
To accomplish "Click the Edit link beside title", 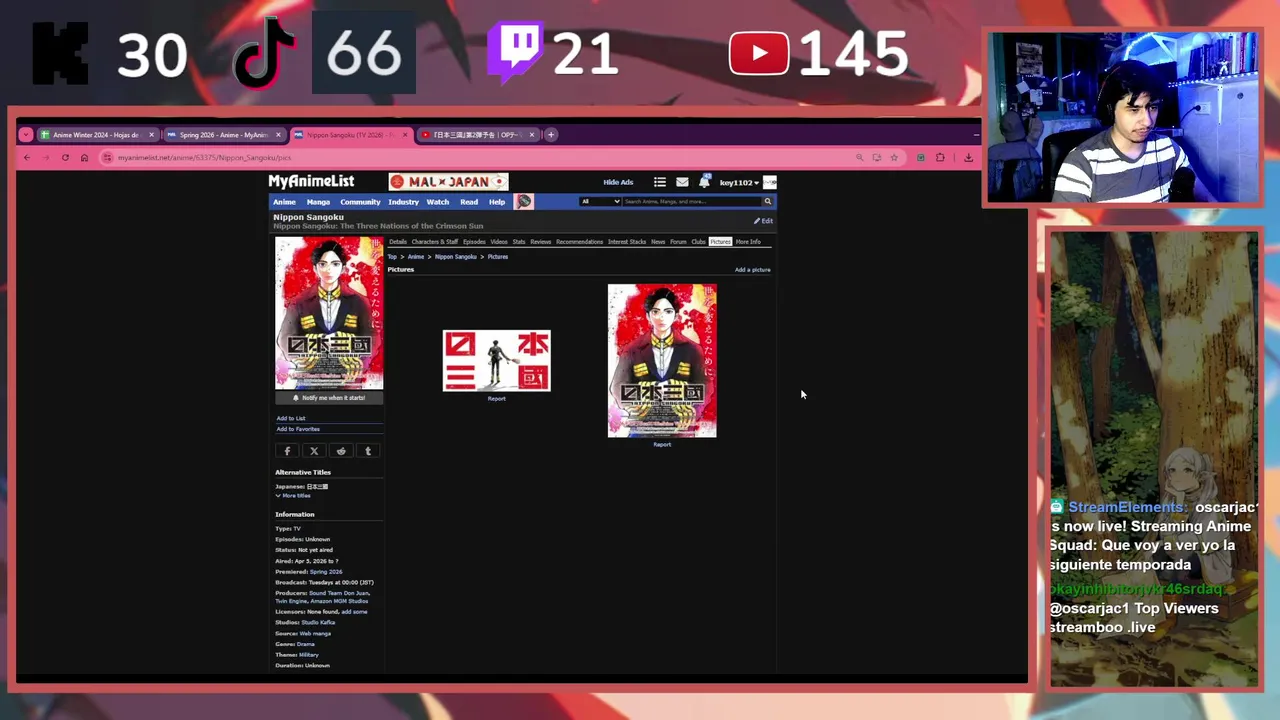I will (764, 221).
